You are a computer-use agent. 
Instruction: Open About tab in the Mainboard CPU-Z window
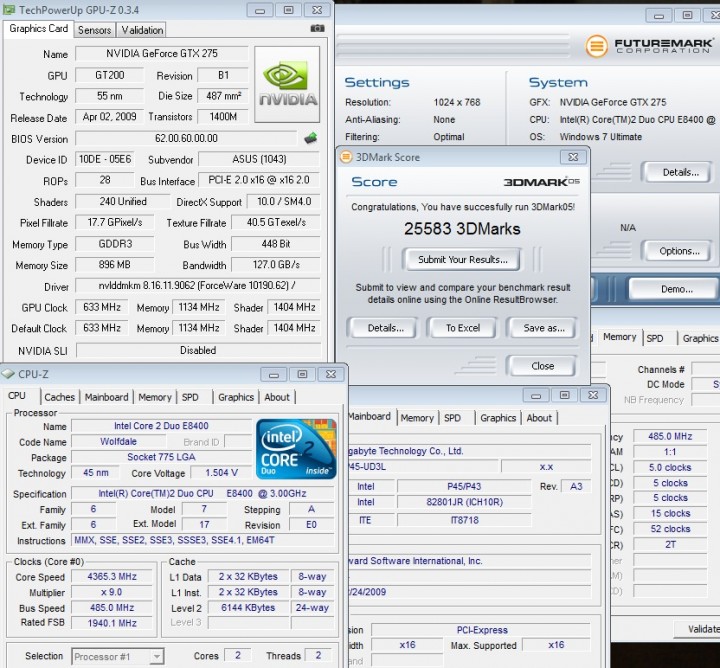[539, 418]
